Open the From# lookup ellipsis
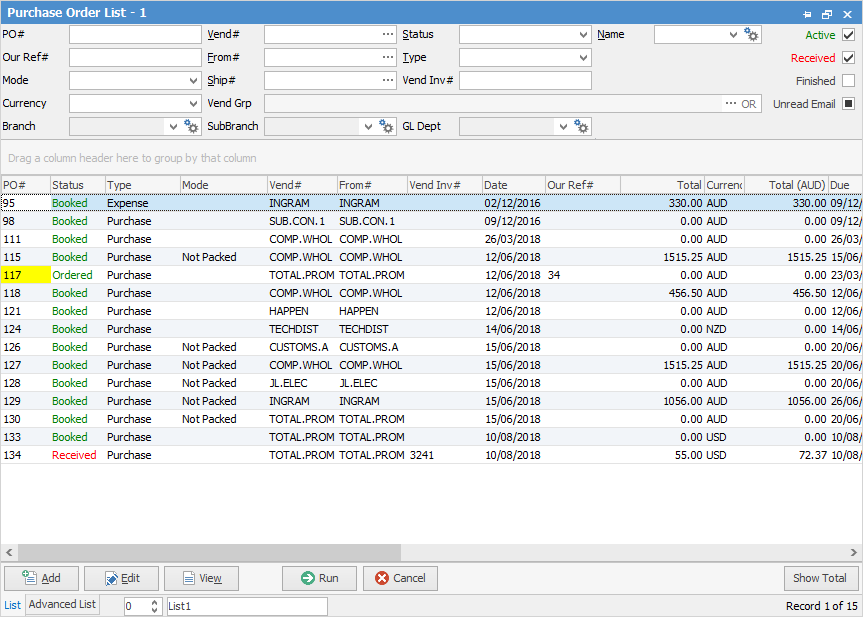The image size is (863, 617). tap(387, 58)
